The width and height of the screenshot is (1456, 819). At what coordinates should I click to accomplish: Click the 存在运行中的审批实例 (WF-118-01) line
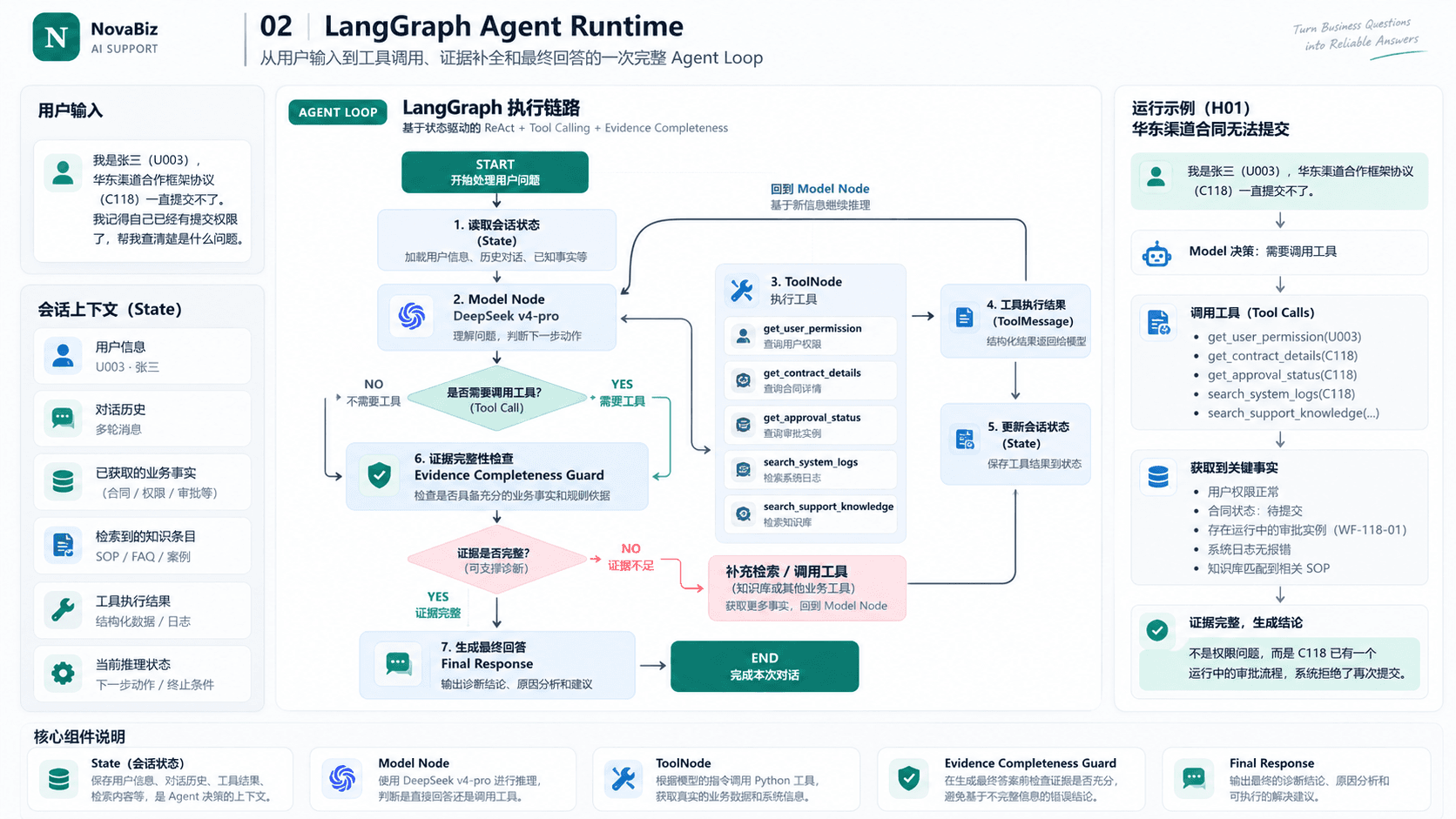[1307, 530]
